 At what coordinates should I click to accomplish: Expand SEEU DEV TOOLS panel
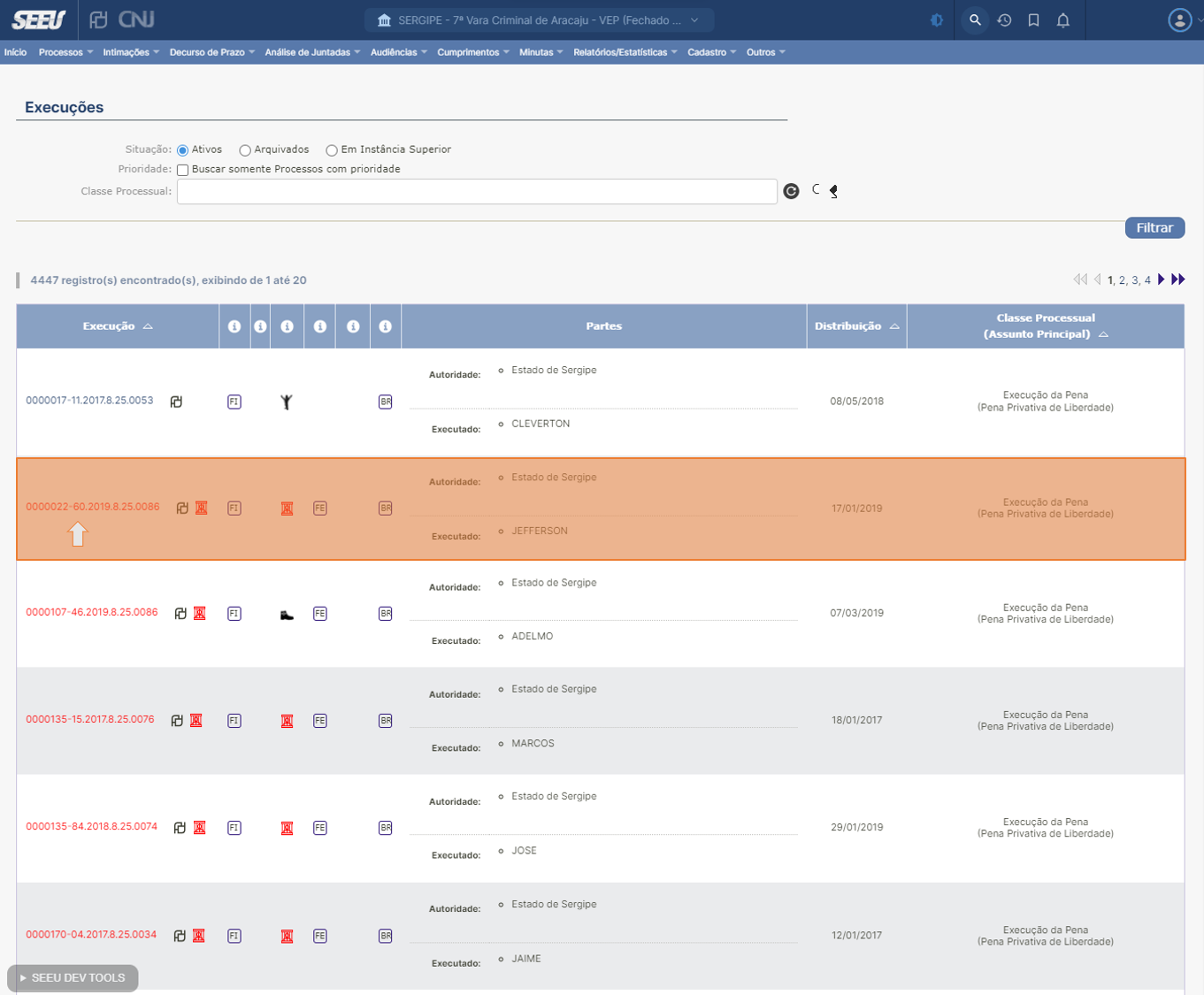tap(73, 977)
